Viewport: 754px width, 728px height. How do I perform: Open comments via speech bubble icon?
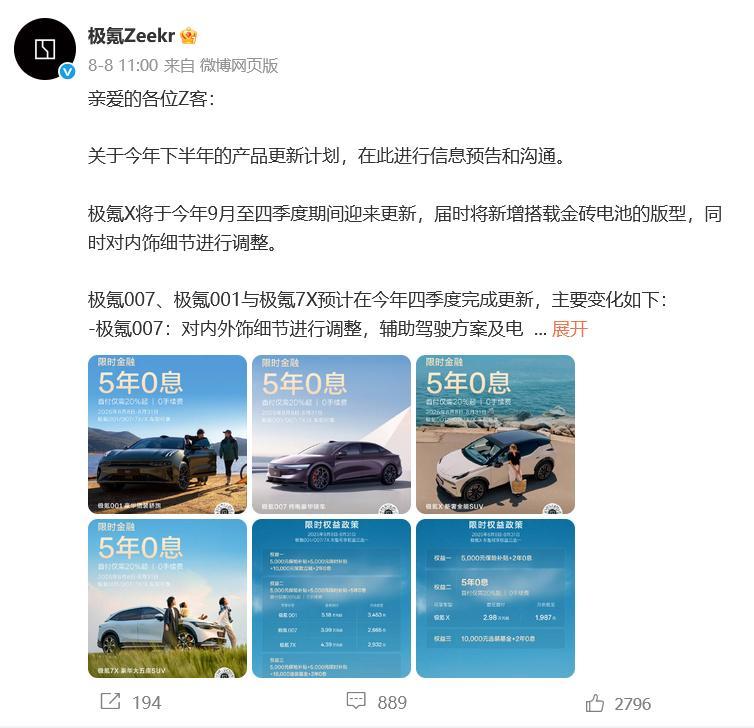tap(356, 701)
